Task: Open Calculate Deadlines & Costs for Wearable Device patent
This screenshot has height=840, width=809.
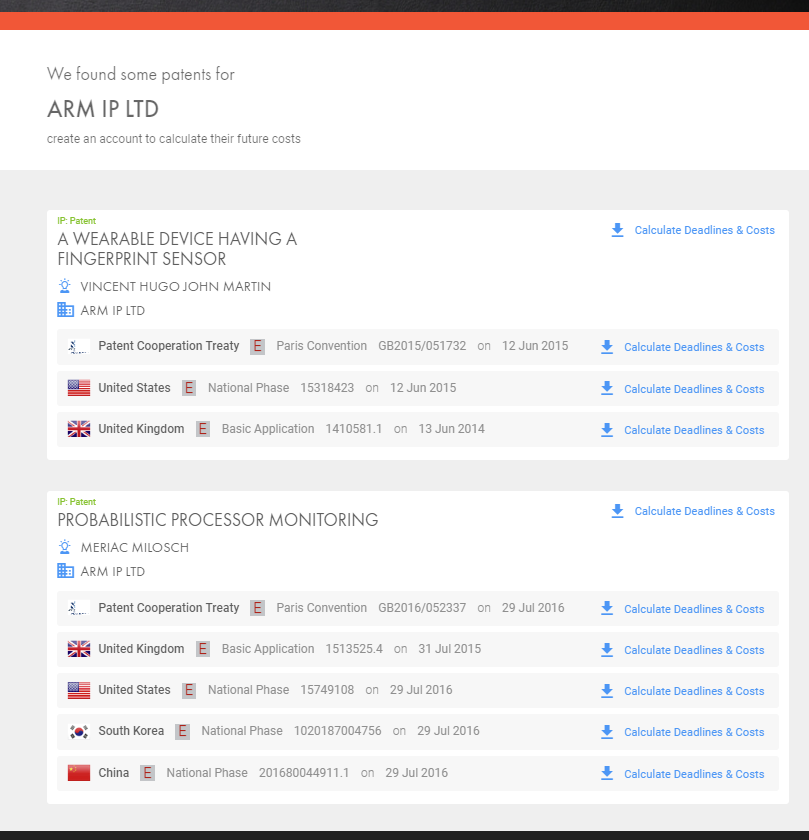Action: 705,230
